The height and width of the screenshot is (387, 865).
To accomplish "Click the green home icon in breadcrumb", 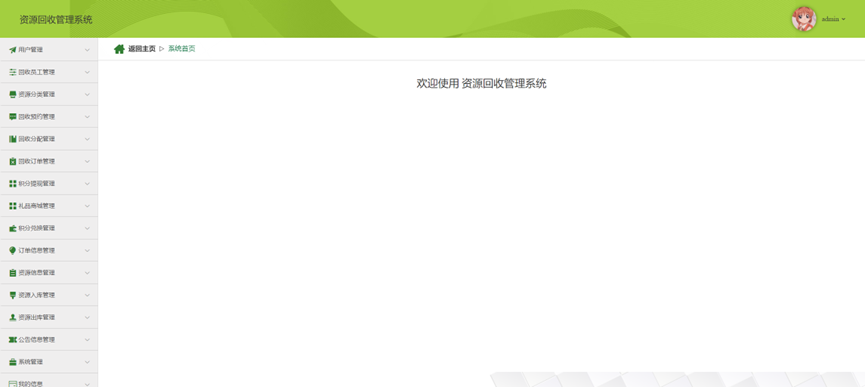I will [119, 49].
